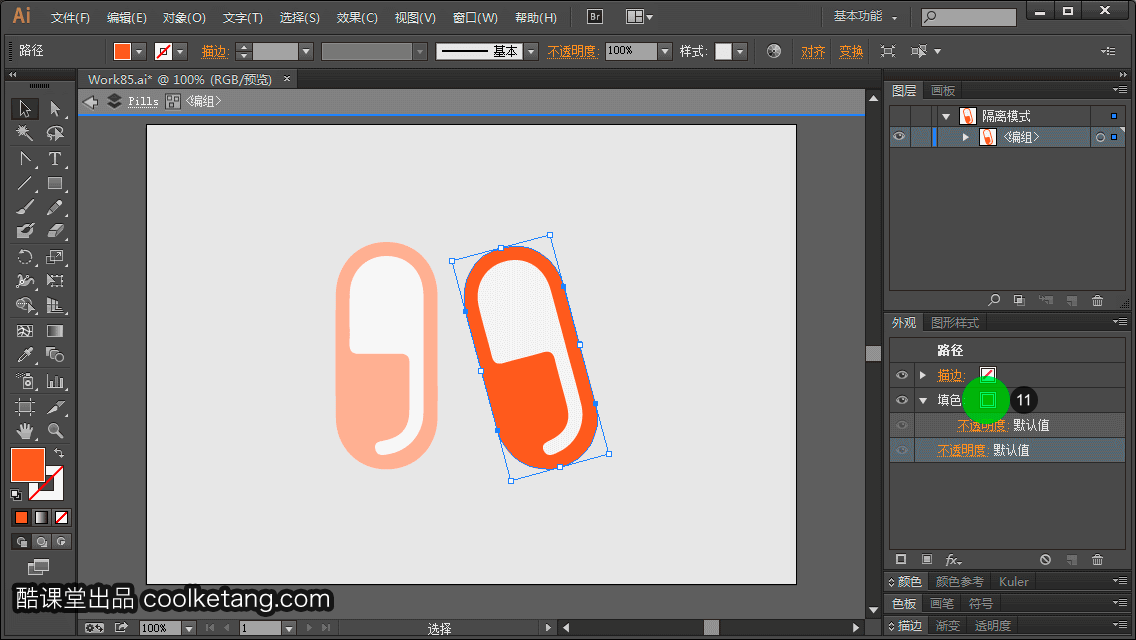Viewport: 1136px width, 640px height.
Task: Select the Blend tool
Action: coord(55,355)
